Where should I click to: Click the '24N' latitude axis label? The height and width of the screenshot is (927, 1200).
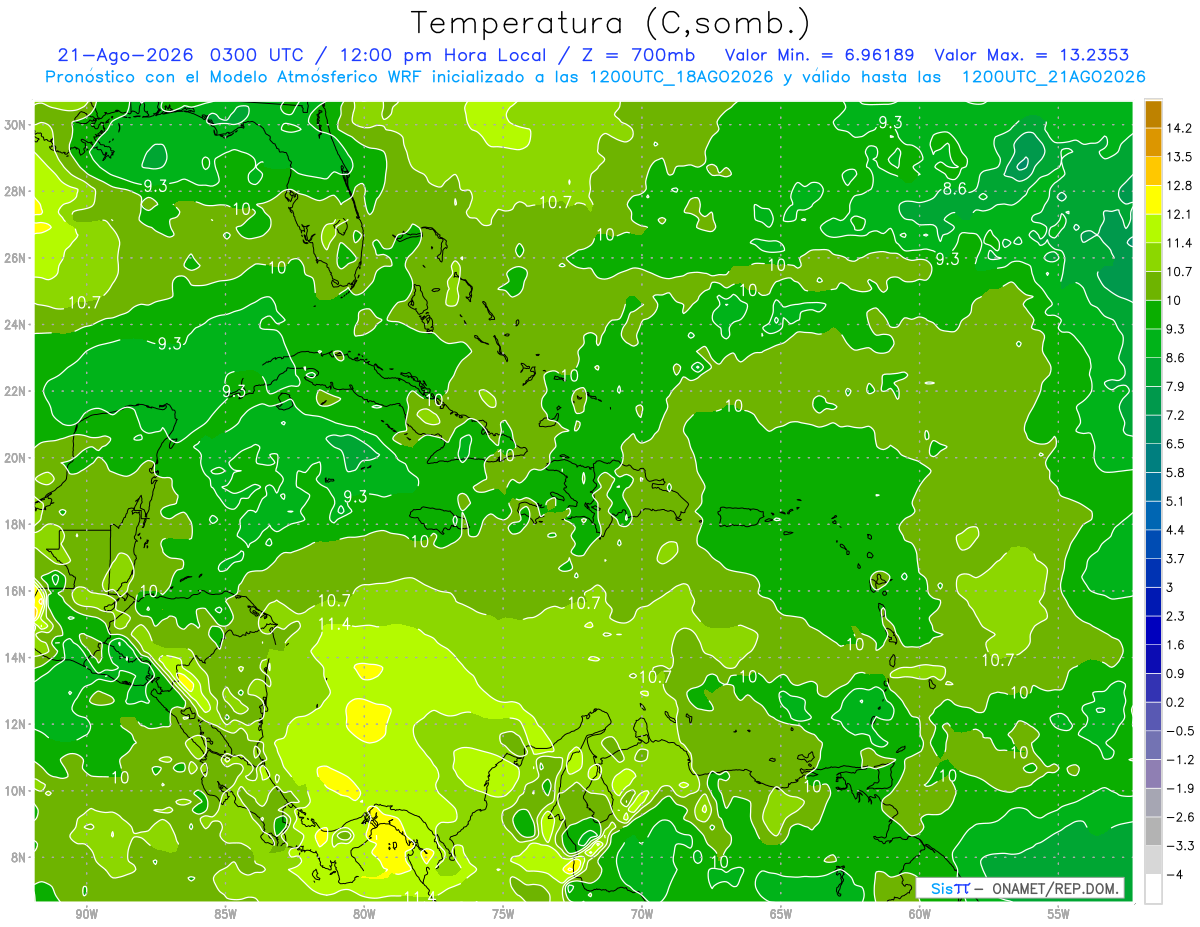15,325
